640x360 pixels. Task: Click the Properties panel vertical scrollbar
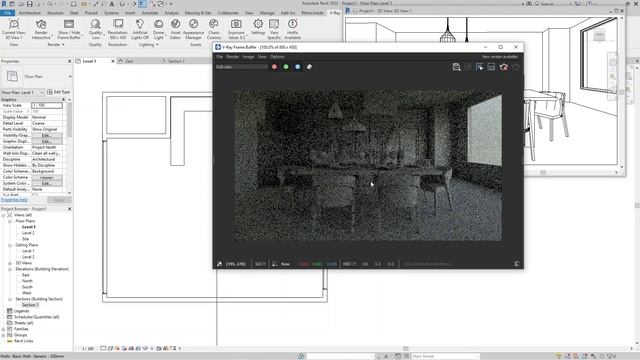click(69, 120)
